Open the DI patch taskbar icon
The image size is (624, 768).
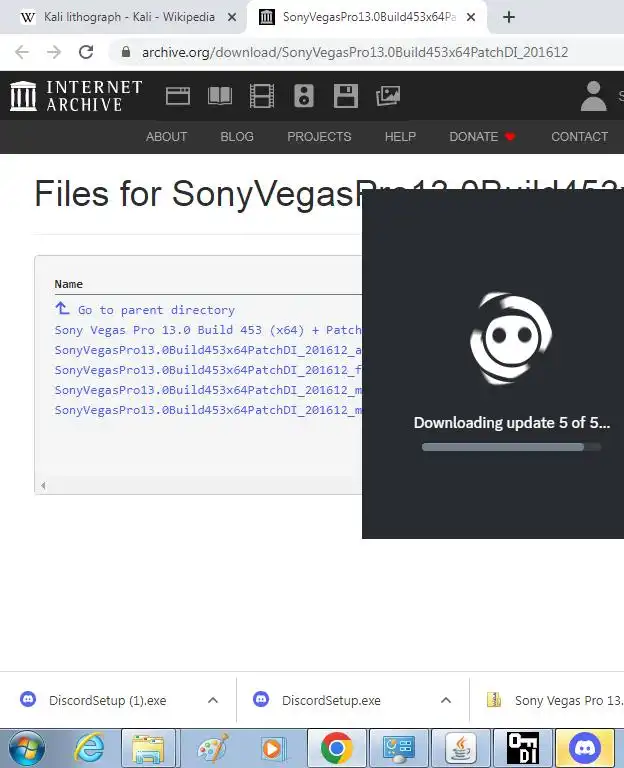pyautogui.click(x=523, y=749)
